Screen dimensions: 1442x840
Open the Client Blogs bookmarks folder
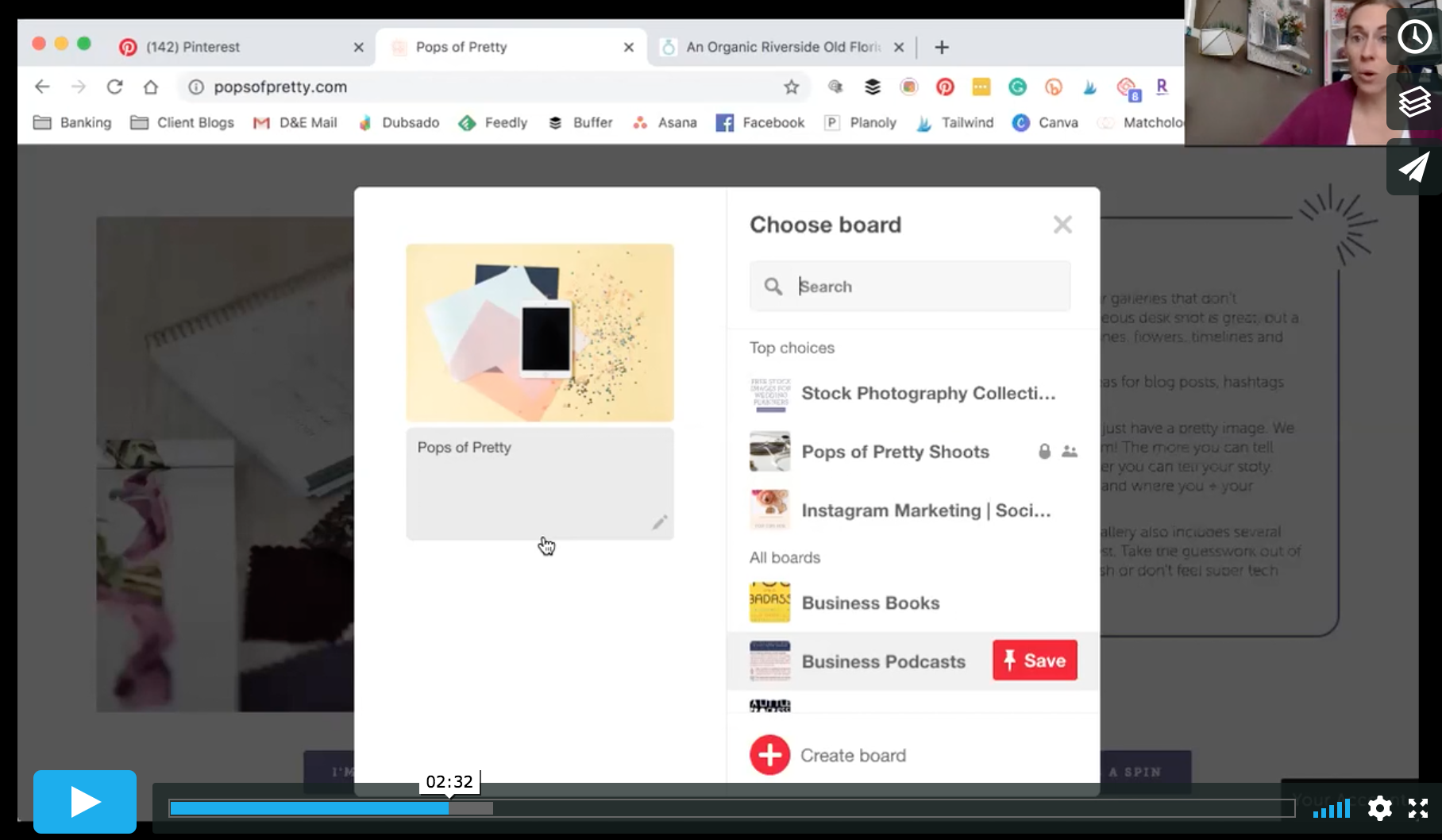[x=183, y=122]
